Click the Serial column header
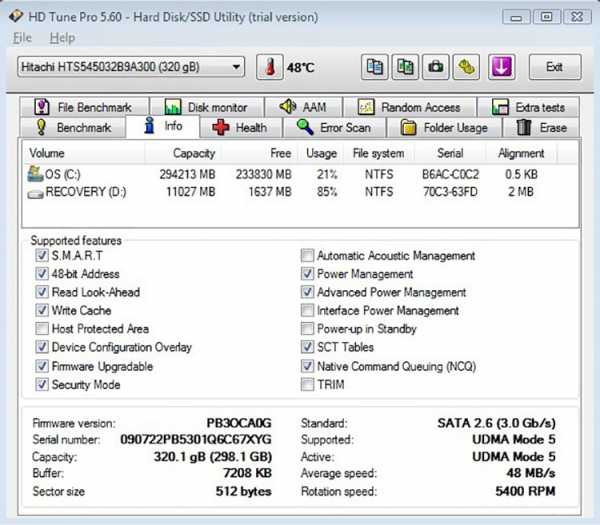This screenshot has height=525, width=600. 450,153
